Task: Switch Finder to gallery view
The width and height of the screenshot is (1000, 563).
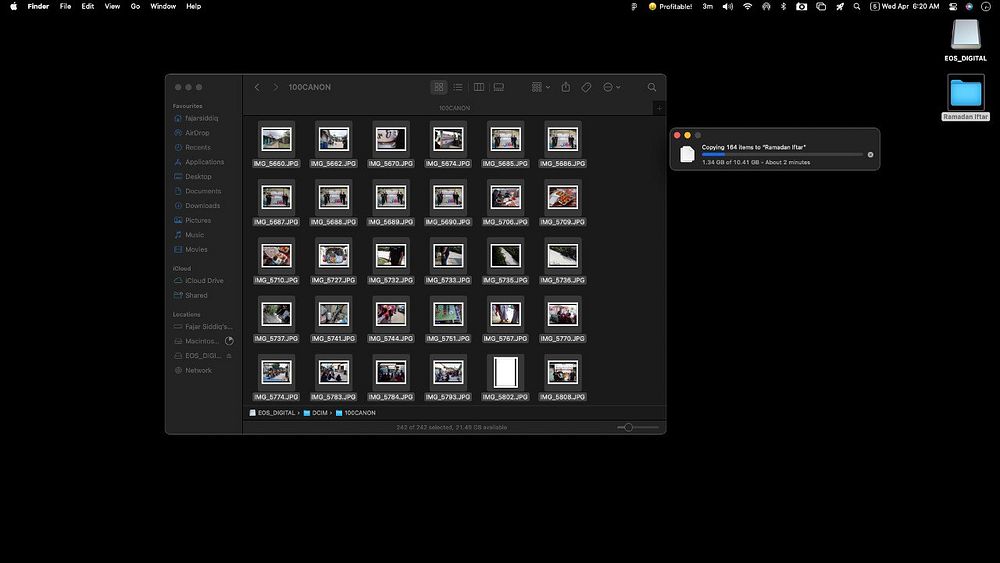Action: point(499,87)
